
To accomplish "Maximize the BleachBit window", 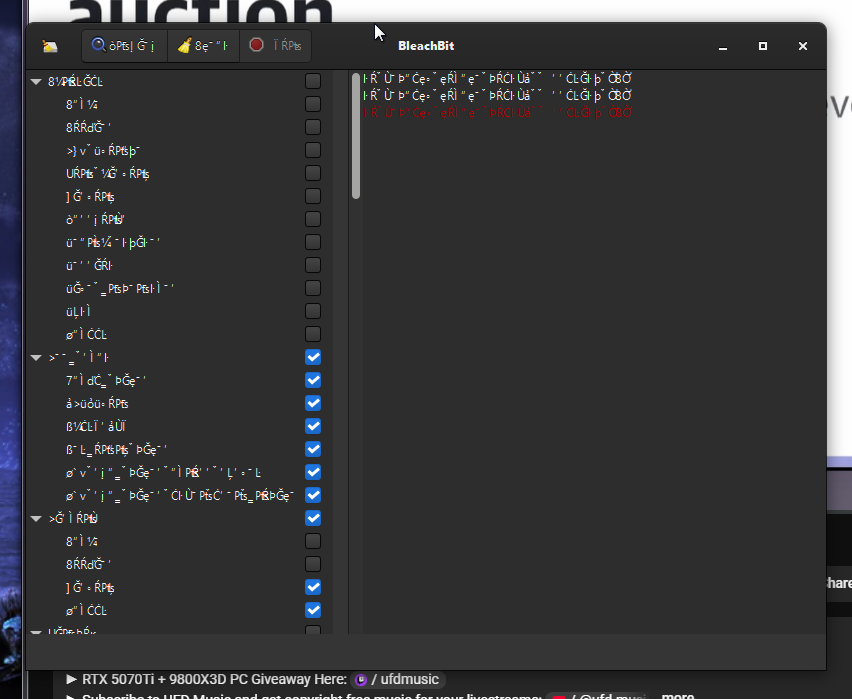I will (x=763, y=46).
